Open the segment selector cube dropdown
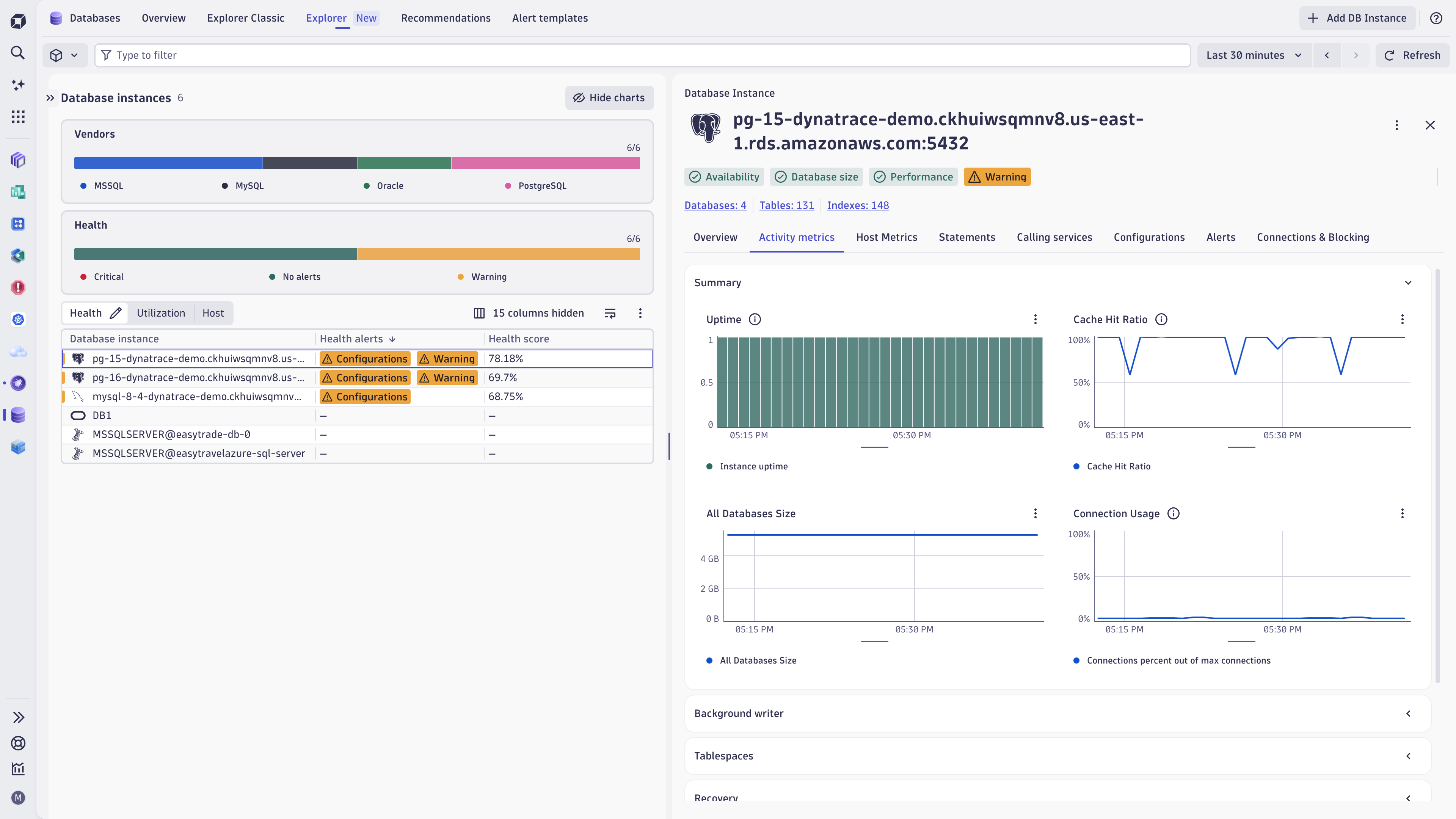This screenshot has height=819, width=1456. pyautogui.click(x=64, y=55)
